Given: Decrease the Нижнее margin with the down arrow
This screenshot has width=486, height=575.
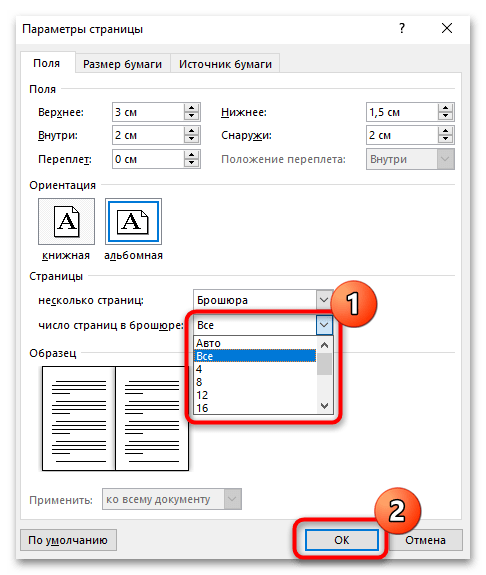Looking at the screenshot, I should [446, 116].
